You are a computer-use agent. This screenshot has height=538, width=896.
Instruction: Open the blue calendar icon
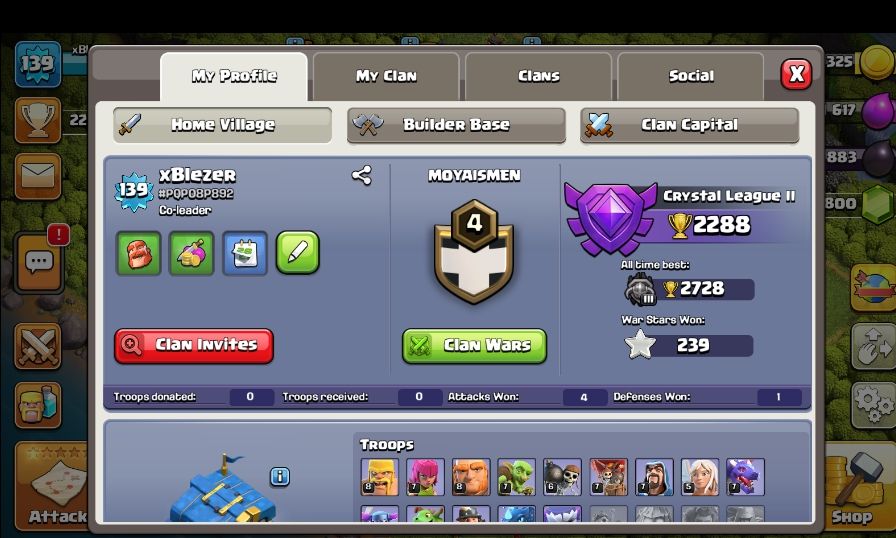point(245,253)
